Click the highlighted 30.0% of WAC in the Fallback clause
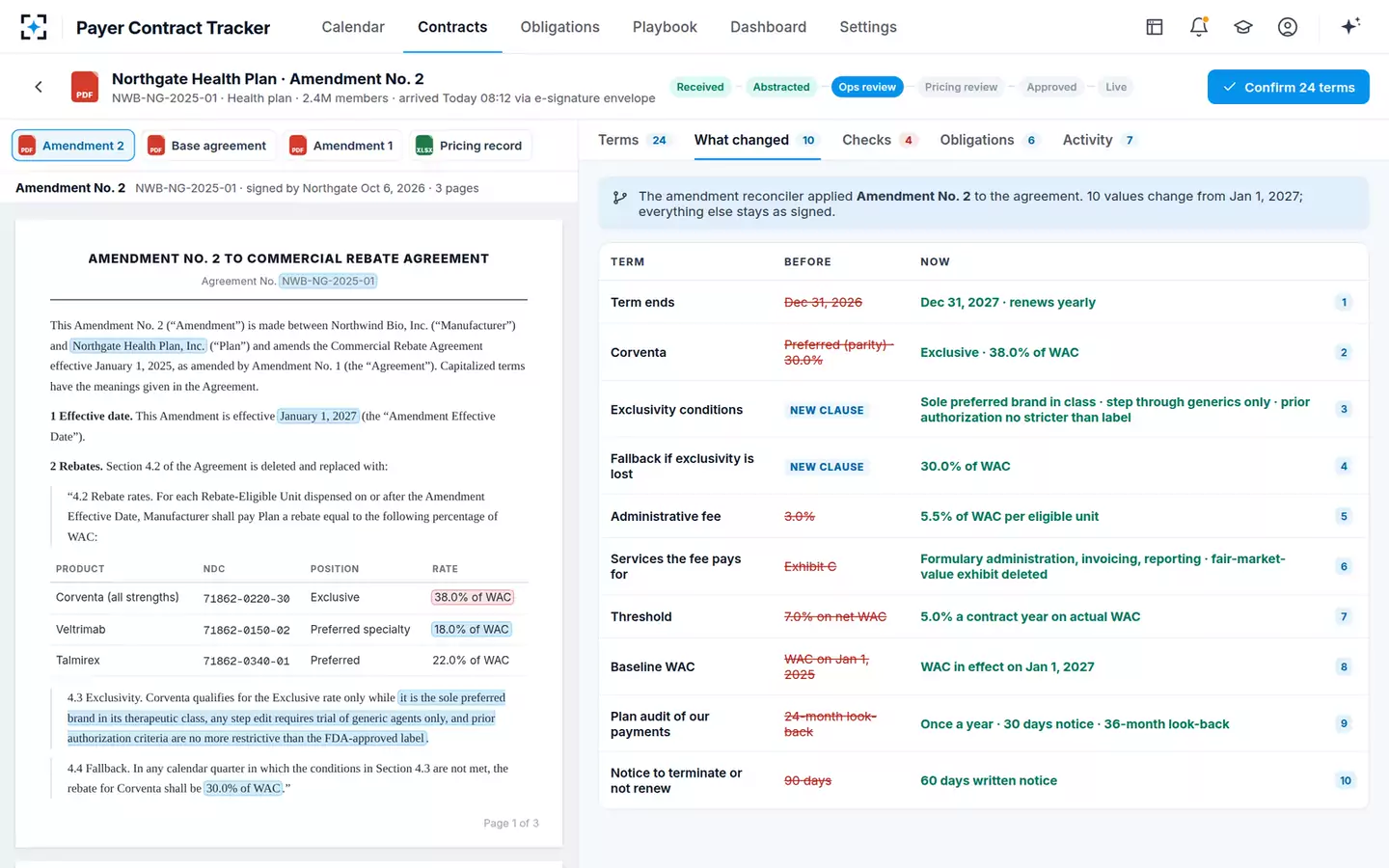 [243, 788]
